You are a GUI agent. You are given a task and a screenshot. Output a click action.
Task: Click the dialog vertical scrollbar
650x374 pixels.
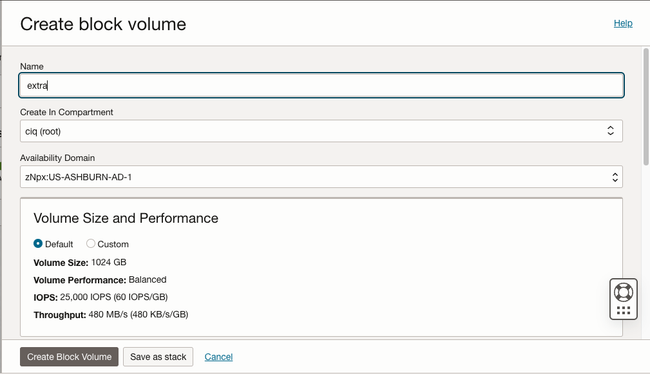click(646, 107)
